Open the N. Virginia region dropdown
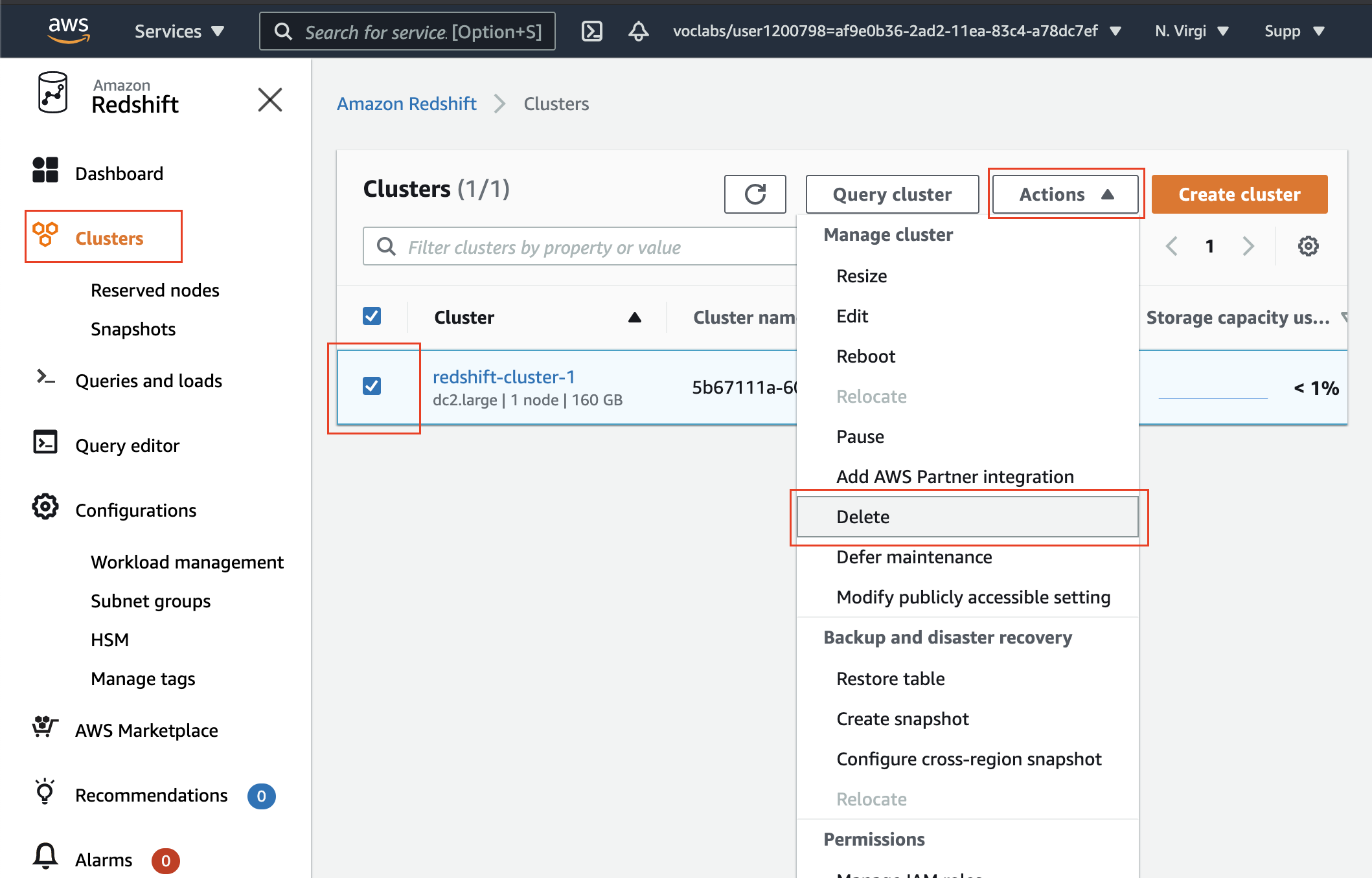This screenshot has width=1372, height=878. coord(1191,31)
